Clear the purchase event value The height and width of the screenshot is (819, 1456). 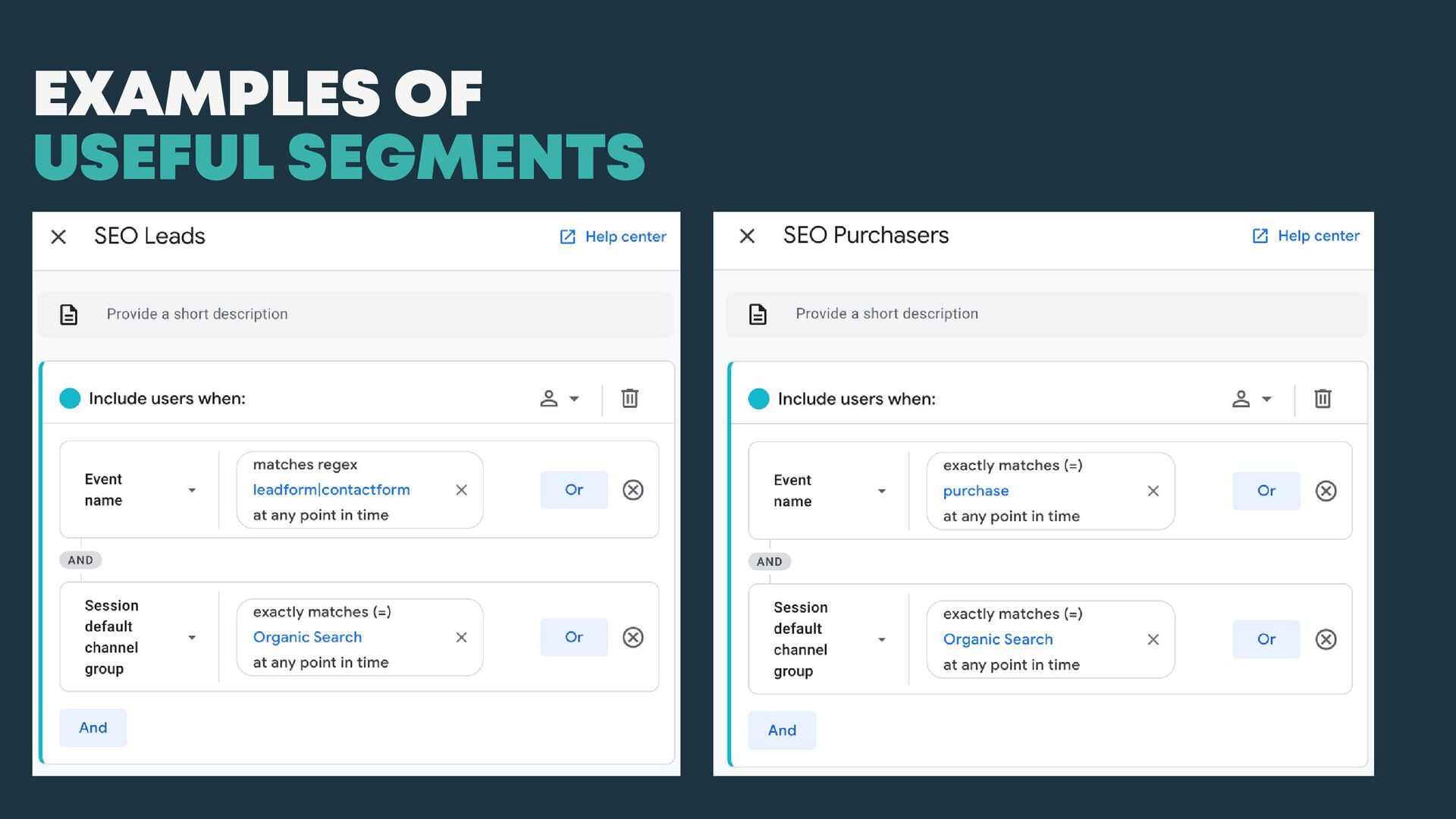point(1153,491)
